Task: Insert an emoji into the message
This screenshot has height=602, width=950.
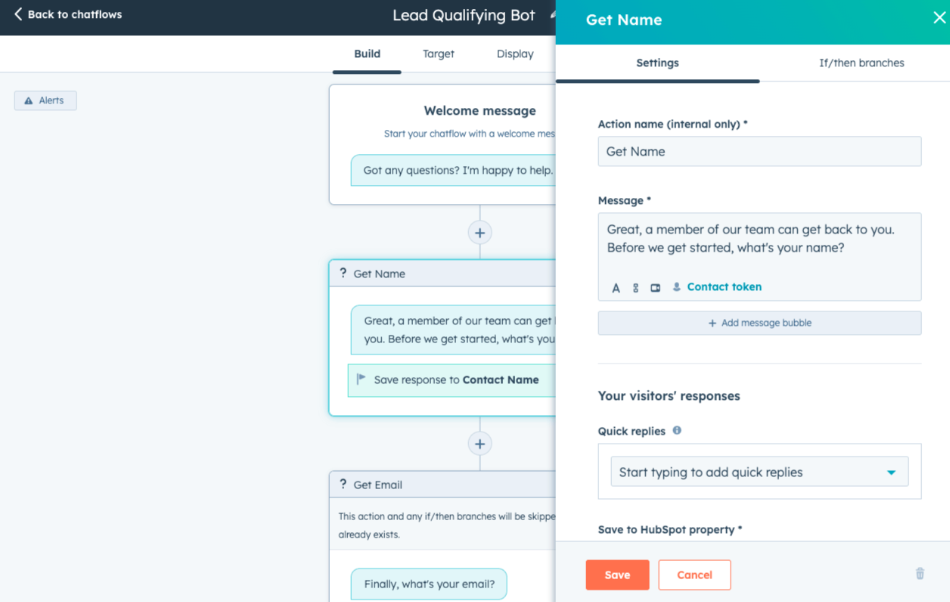Action: tap(637, 288)
